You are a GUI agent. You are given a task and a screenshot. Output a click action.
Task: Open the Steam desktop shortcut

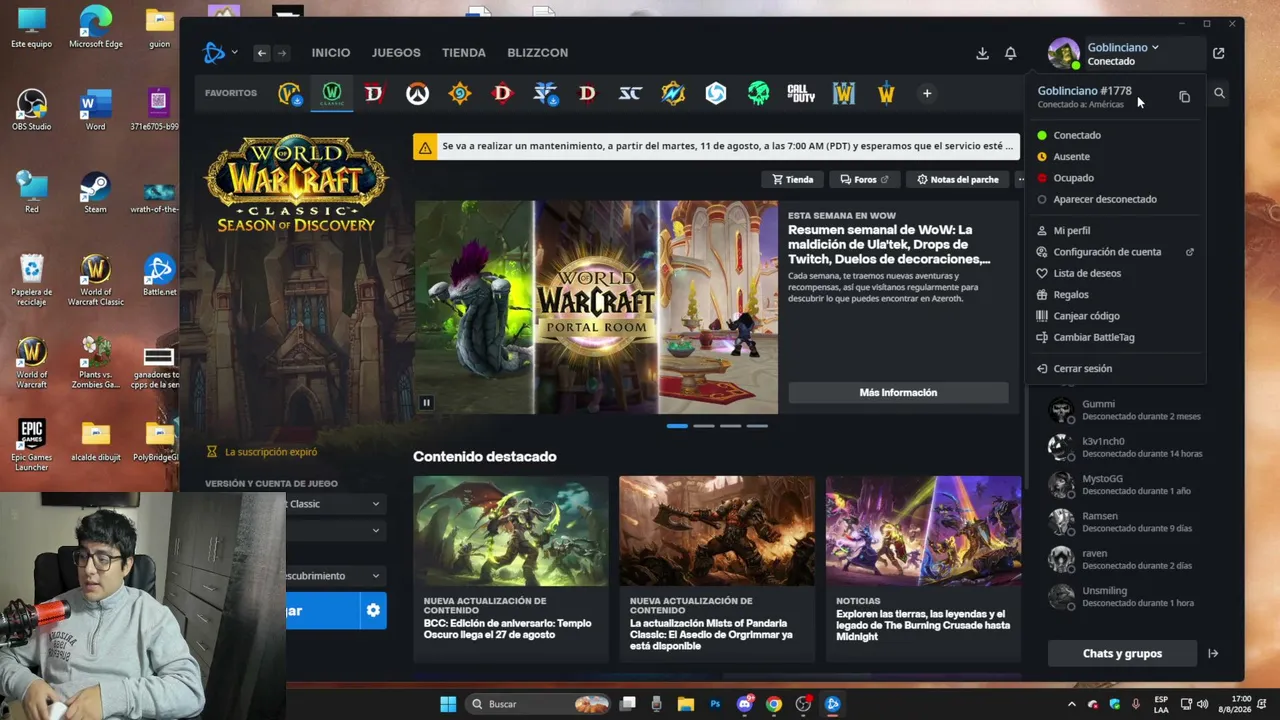tap(95, 192)
